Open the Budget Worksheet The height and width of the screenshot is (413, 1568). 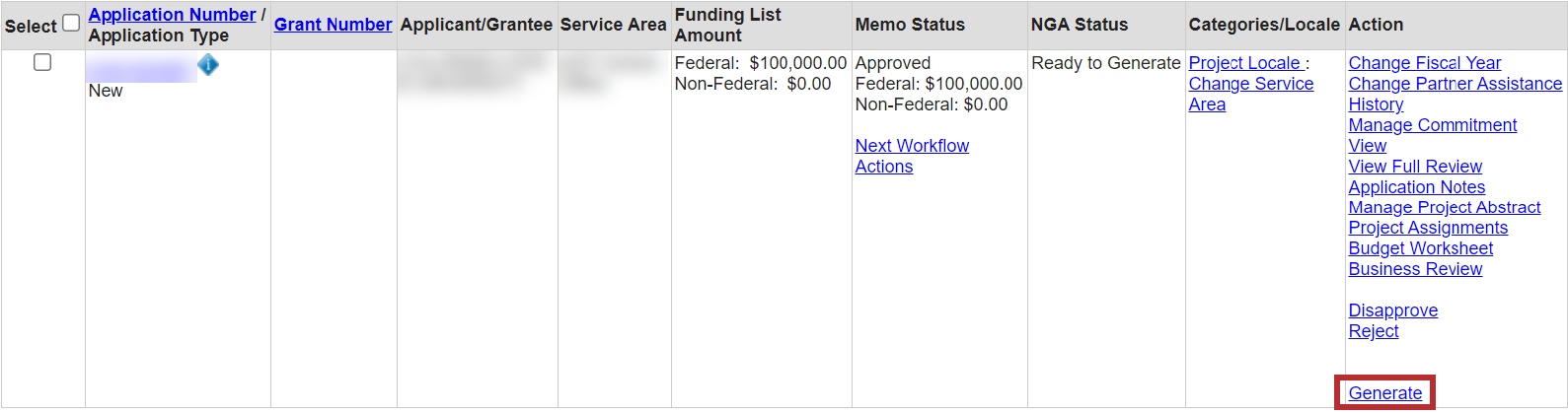(1420, 248)
